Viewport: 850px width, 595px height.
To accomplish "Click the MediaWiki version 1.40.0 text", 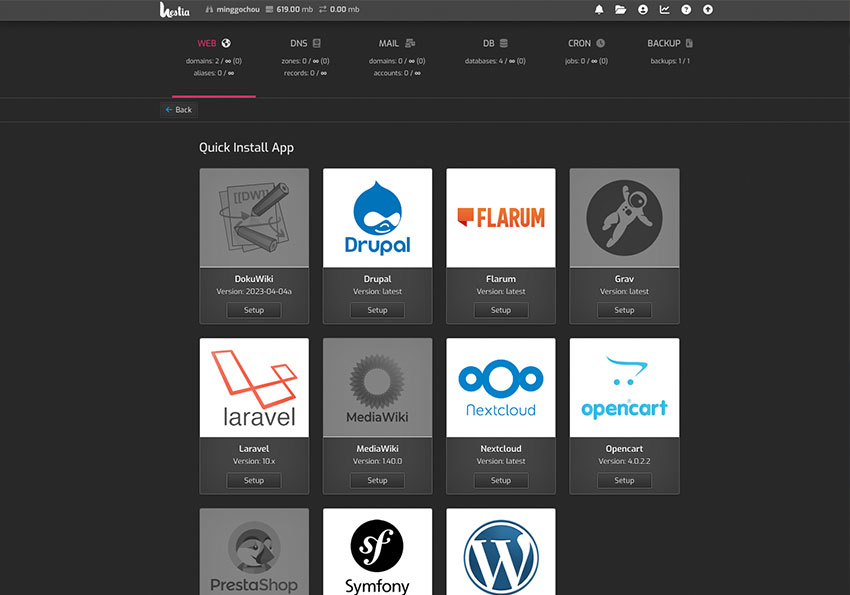I will tap(377, 462).
